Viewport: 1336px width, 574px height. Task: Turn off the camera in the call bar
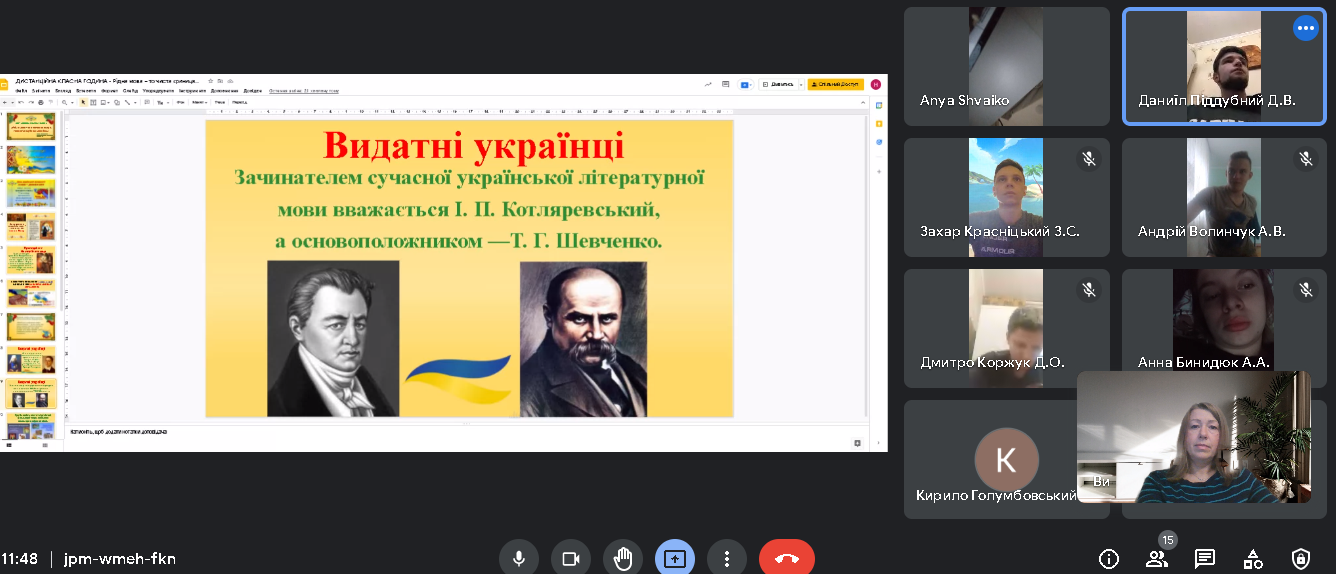tap(571, 558)
